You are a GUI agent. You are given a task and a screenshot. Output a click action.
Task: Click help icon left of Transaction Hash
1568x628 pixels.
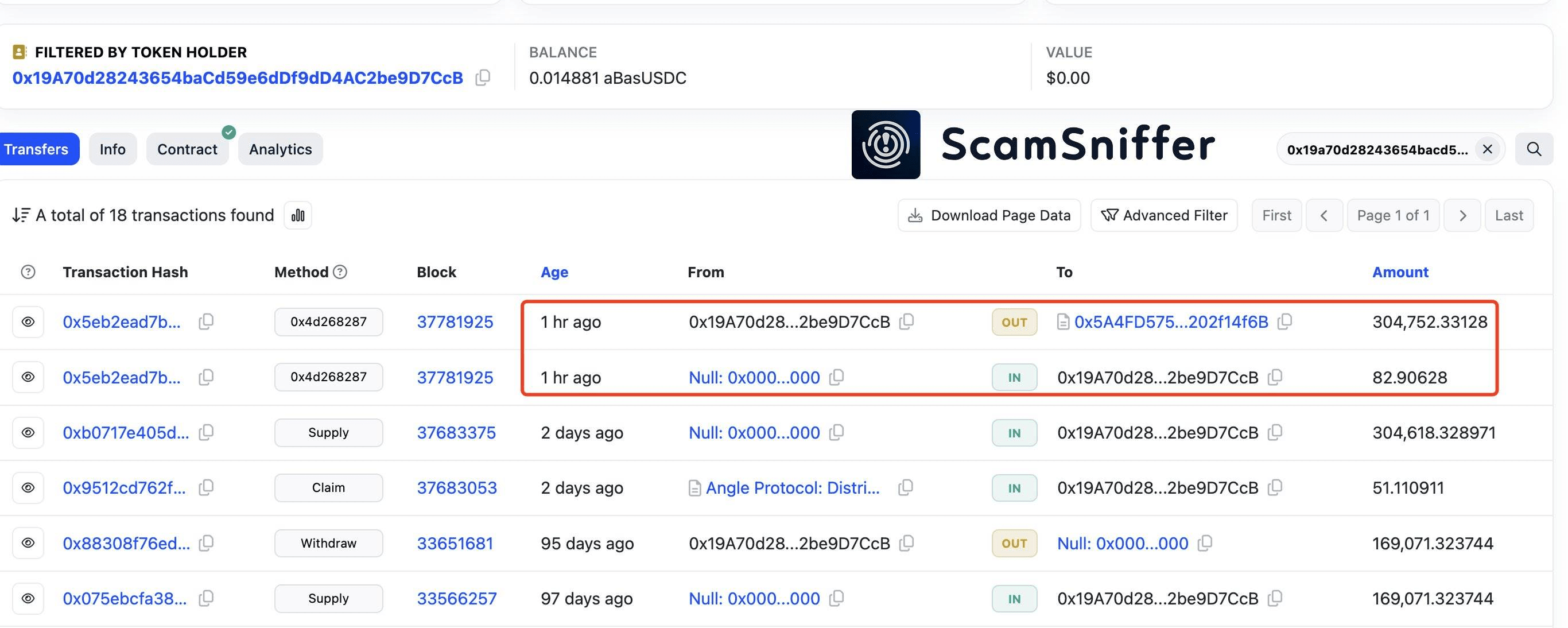tap(28, 272)
